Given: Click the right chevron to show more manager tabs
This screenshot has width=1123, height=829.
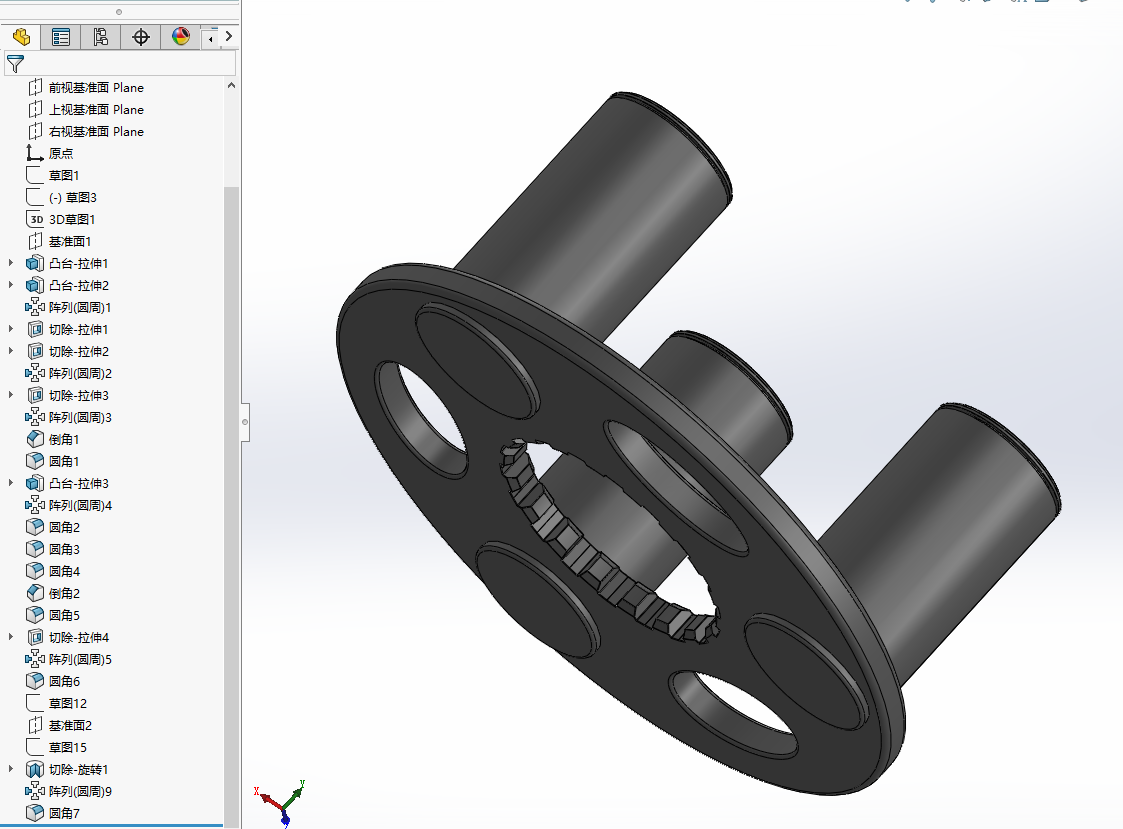Looking at the screenshot, I should (x=228, y=36).
